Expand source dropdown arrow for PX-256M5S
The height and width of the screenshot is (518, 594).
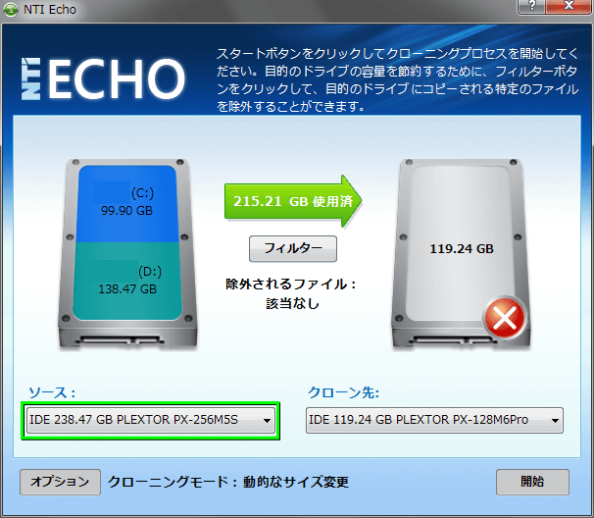point(267,421)
